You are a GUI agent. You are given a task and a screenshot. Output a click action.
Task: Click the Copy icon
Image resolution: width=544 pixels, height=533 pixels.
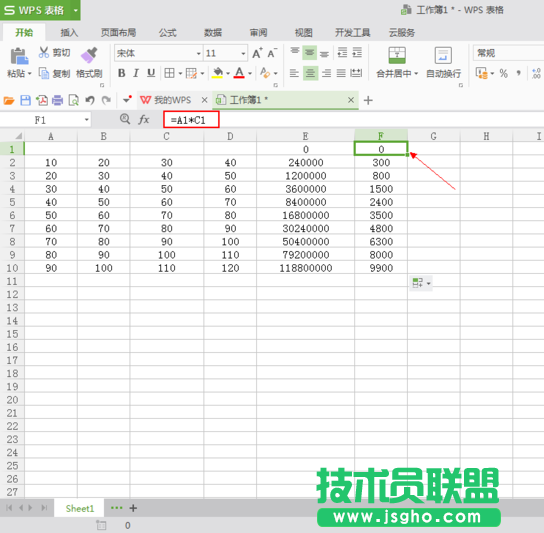pos(44,73)
